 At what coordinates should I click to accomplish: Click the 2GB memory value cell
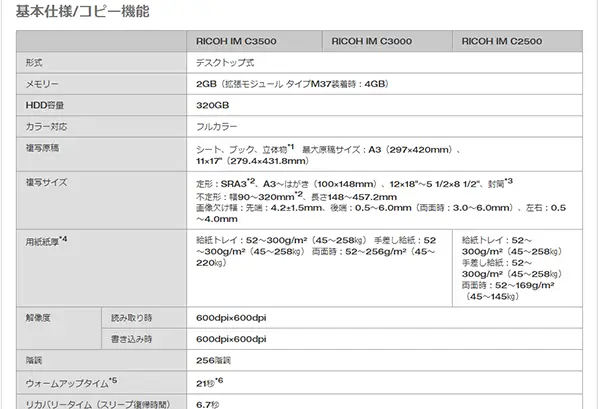(x=385, y=84)
